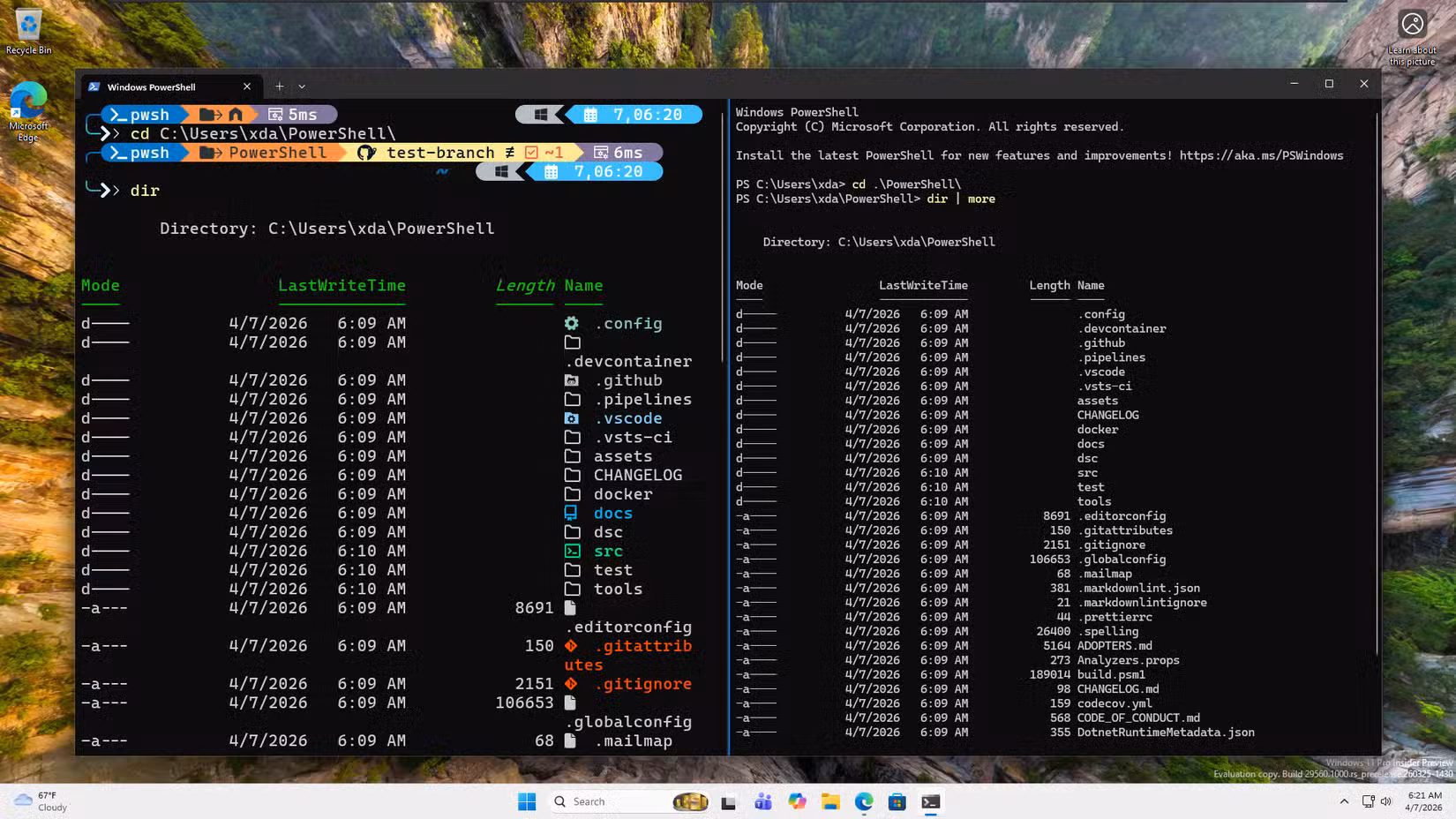Click .devcontainer in the right pane

pyautogui.click(x=1122, y=328)
